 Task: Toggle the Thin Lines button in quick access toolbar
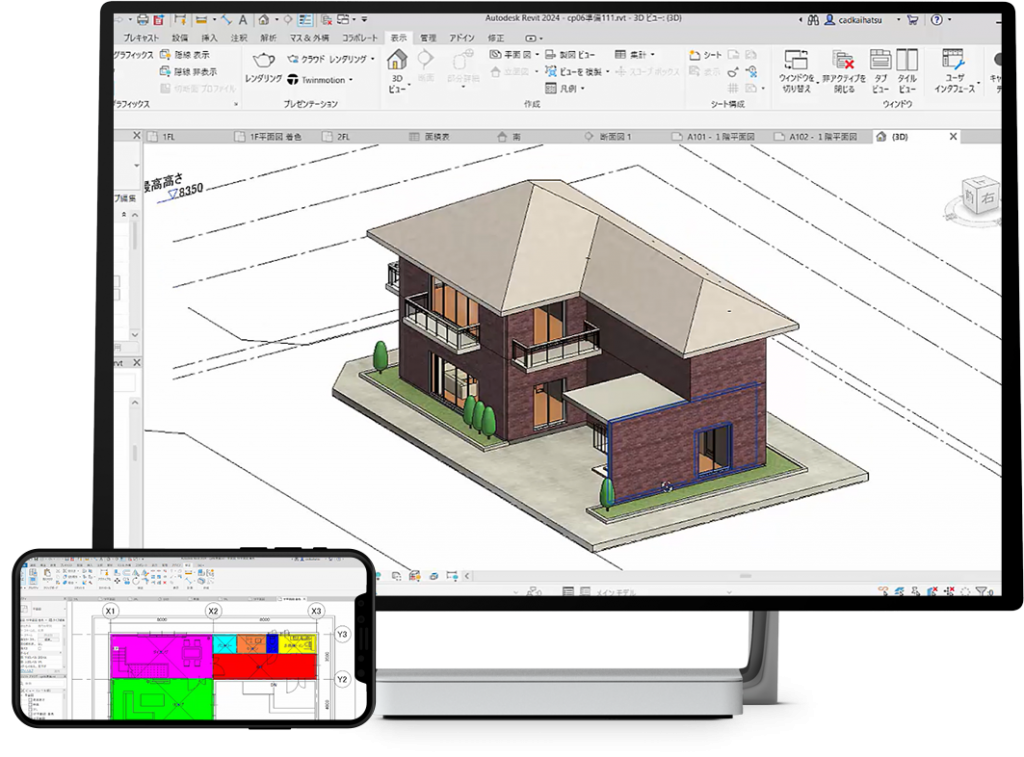[x=305, y=20]
